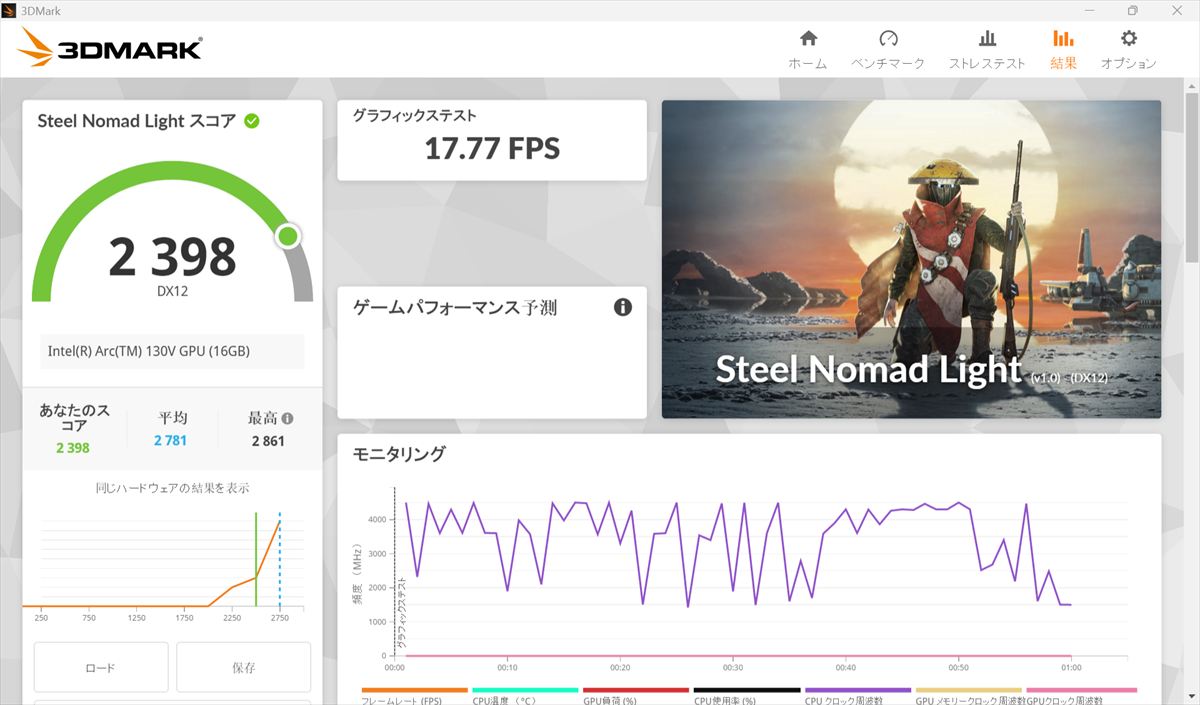Click info icon next to 最高
The height and width of the screenshot is (705, 1200).
pos(287,419)
